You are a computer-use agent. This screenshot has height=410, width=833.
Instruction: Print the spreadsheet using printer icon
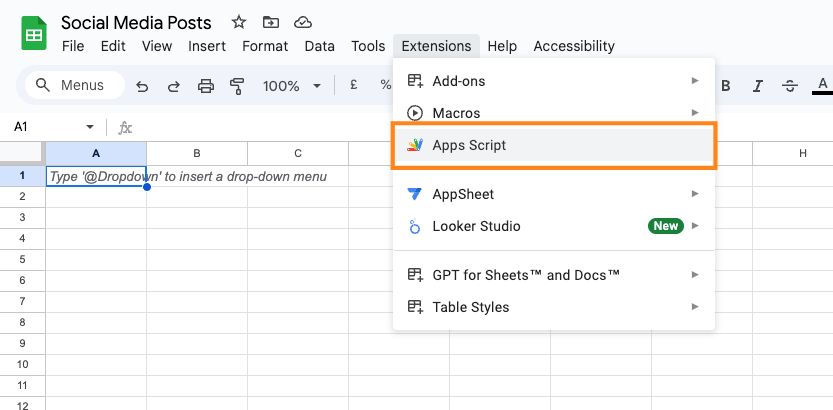(x=206, y=86)
